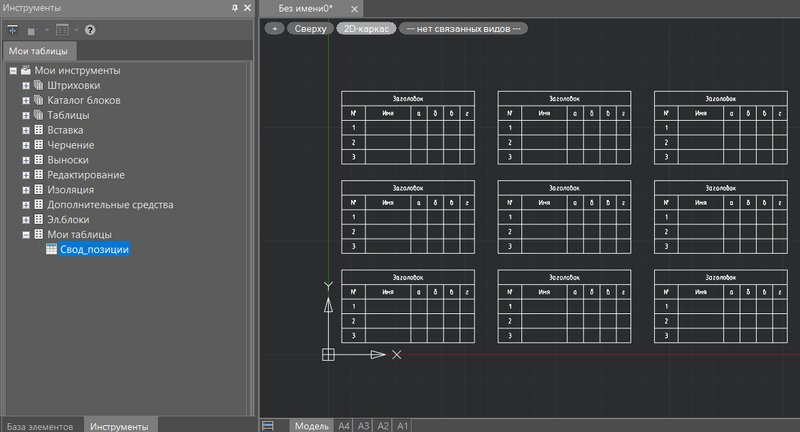Open the 2D-каркас visual style menu
The height and width of the screenshot is (432, 800).
pos(366,29)
